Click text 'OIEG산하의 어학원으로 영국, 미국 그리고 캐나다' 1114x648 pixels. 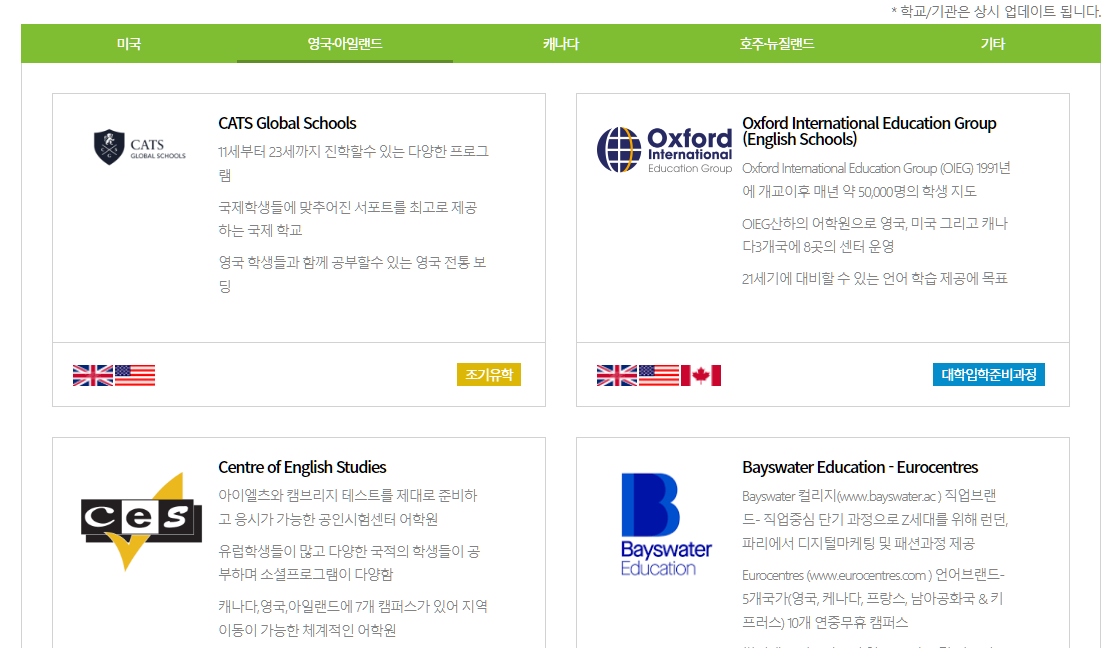coord(875,234)
